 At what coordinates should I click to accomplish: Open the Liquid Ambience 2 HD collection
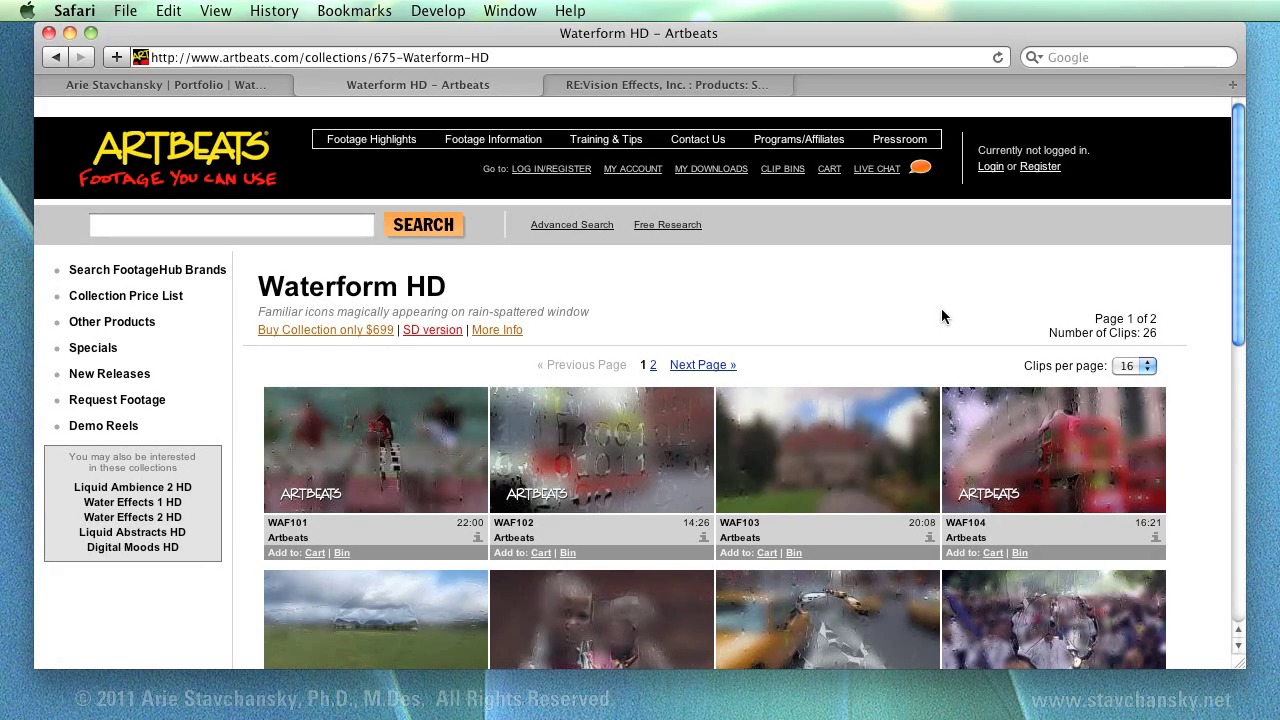click(132, 487)
